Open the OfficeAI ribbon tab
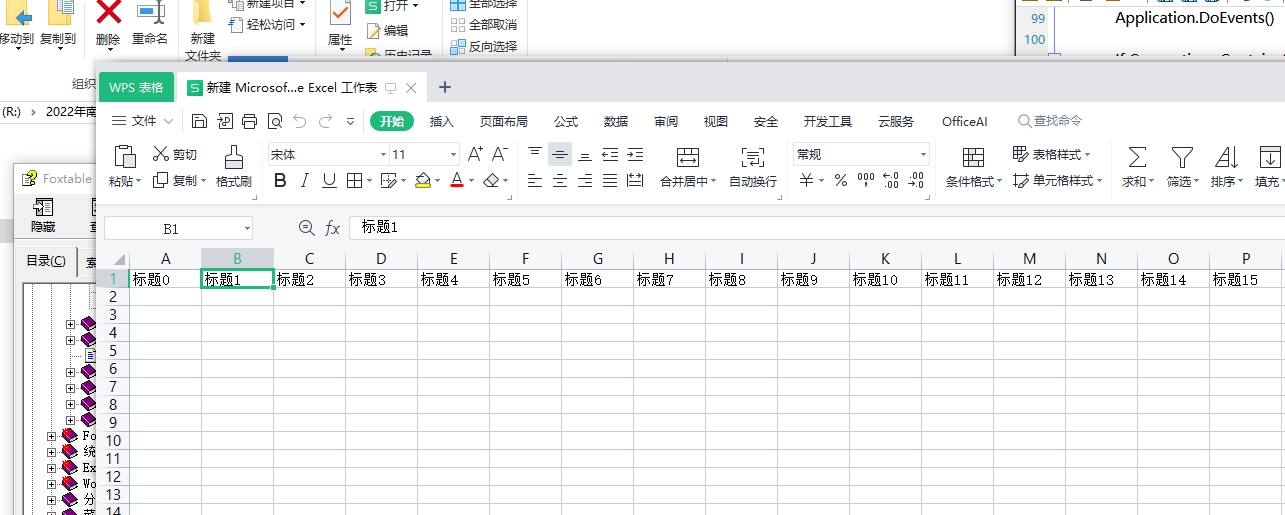Image resolution: width=1285 pixels, height=515 pixels. click(964, 121)
